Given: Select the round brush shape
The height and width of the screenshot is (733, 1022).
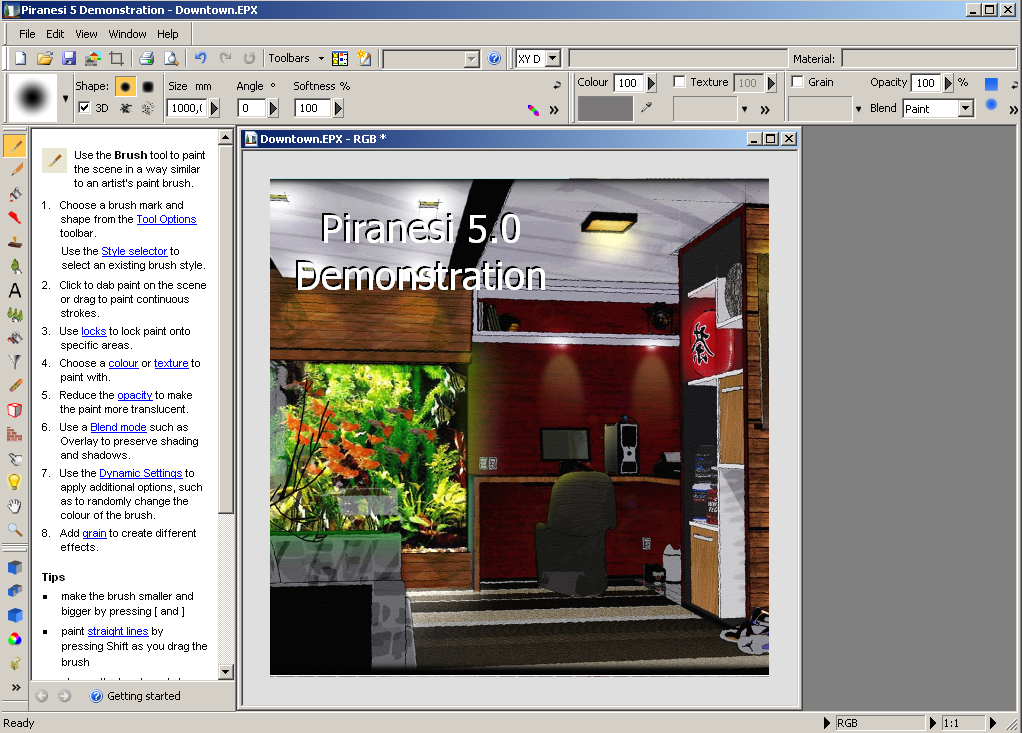Looking at the screenshot, I should [125, 86].
